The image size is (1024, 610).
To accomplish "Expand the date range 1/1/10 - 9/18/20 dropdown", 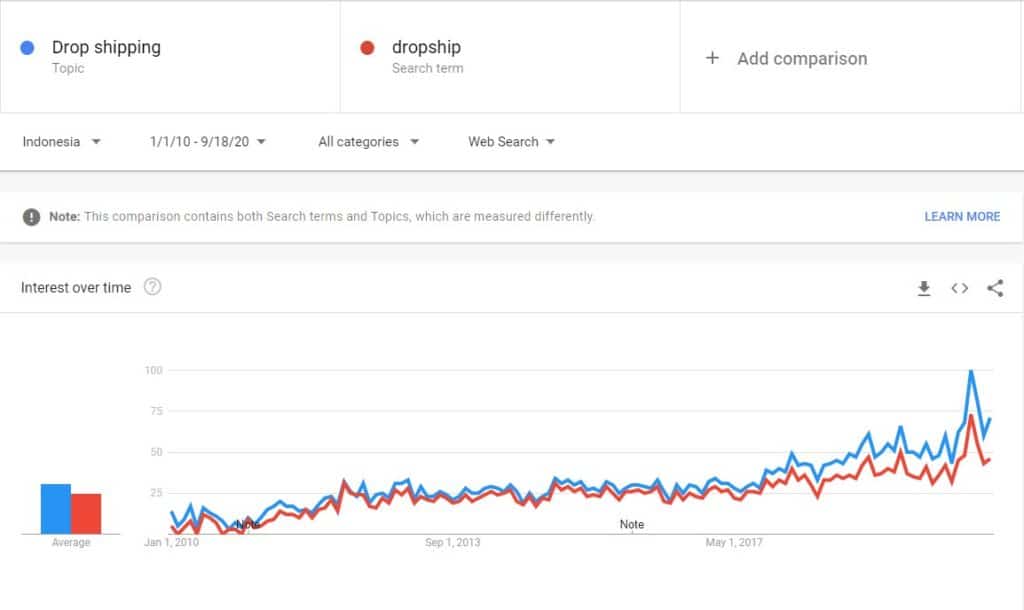I will click(208, 142).
